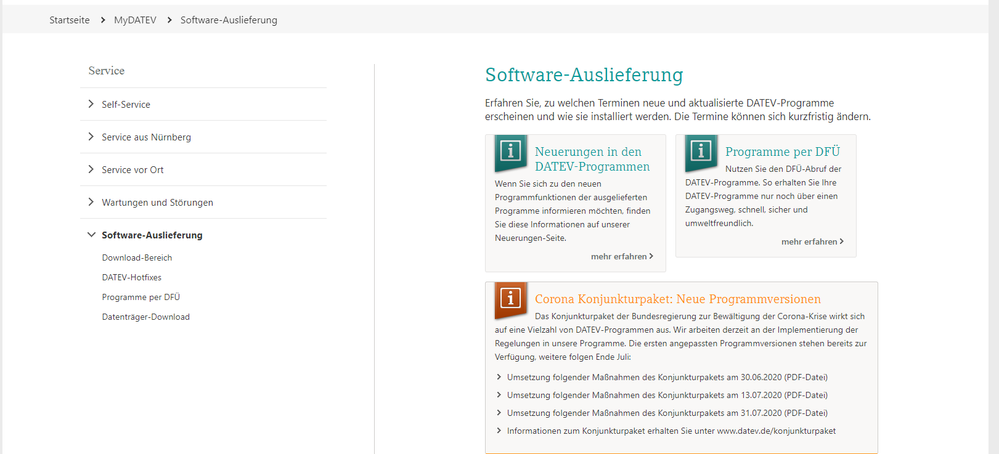
Task: Click the Neuerungen in den DATEV-Programmen heading
Action: pyautogui.click(x=592, y=159)
